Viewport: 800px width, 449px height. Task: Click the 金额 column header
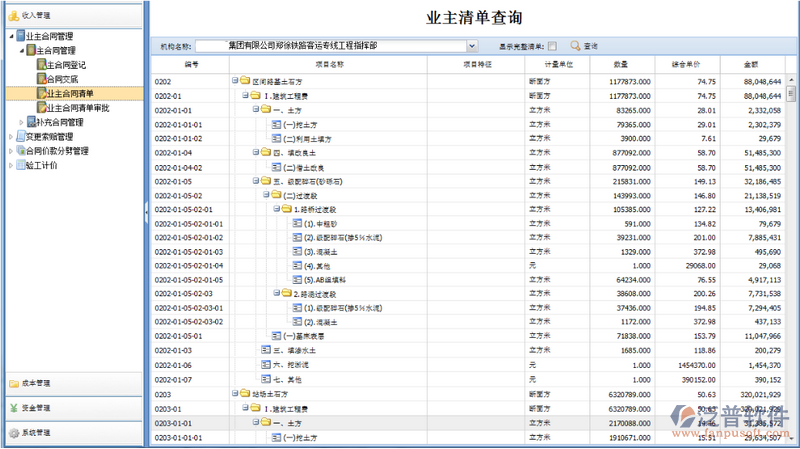749,64
